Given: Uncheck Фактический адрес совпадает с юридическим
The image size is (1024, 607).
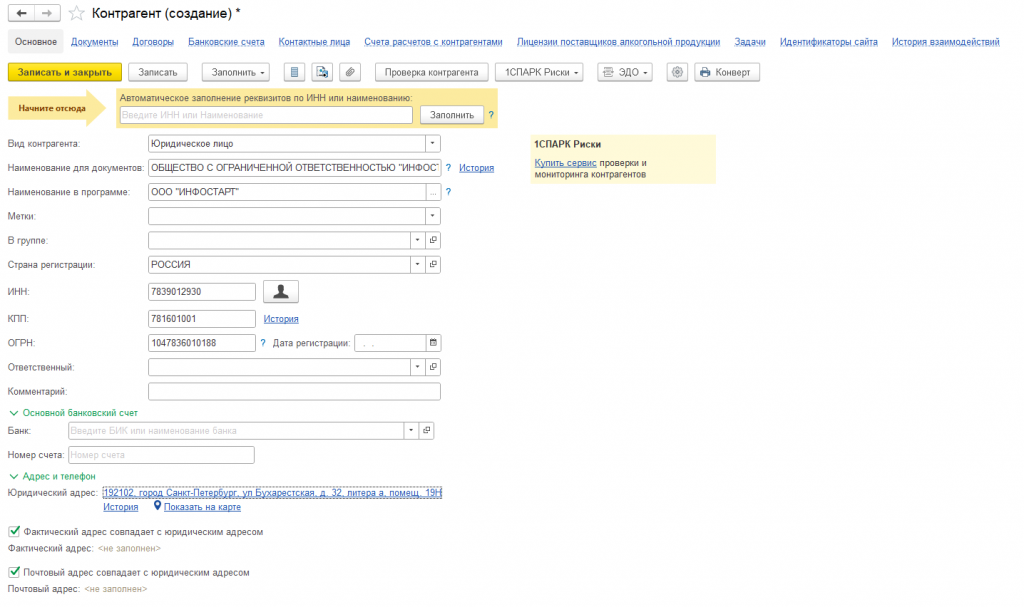Looking at the screenshot, I should click(14, 531).
